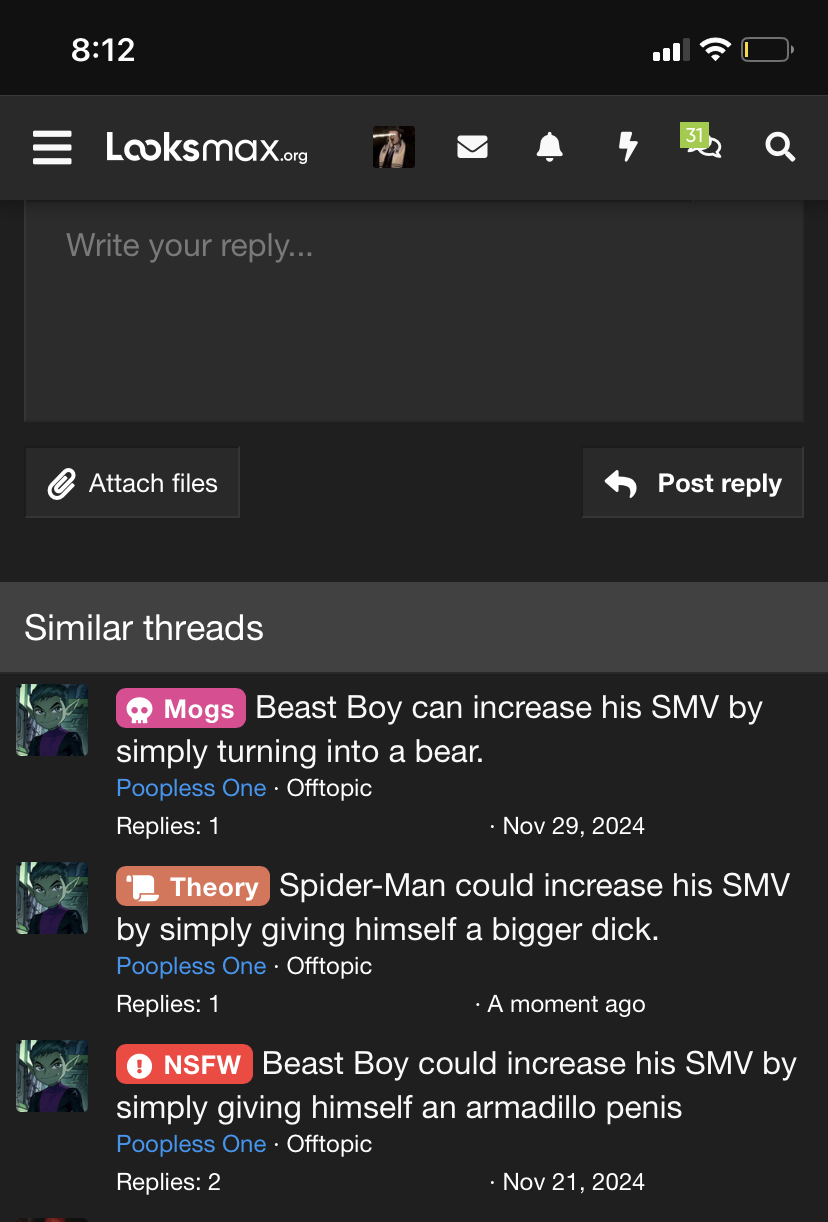The width and height of the screenshot is (828, 1222).
Task: Open your profile avatar in the header
Action: click(394, 148)
